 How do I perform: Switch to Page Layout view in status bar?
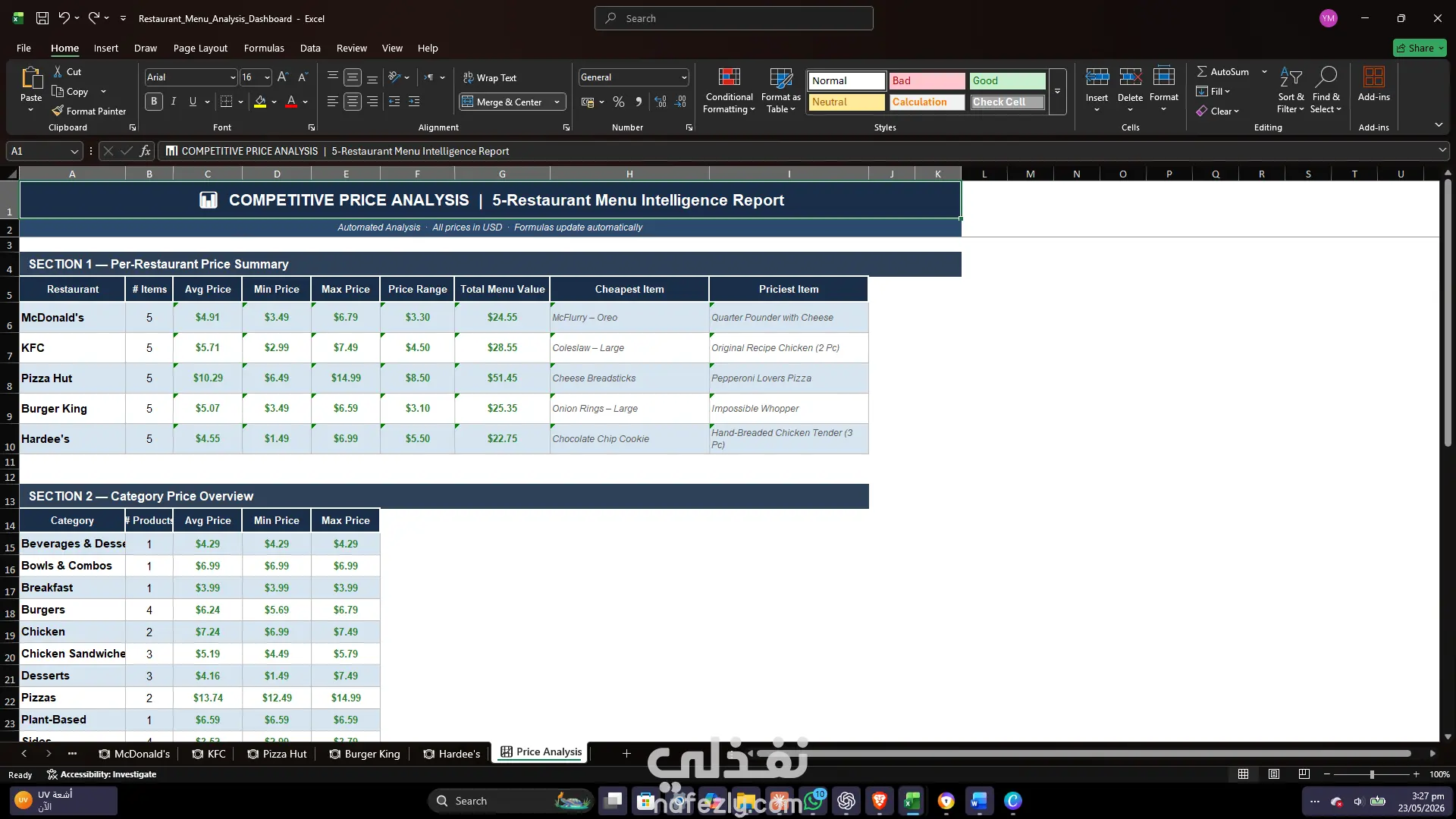(x=1274, y=774)
